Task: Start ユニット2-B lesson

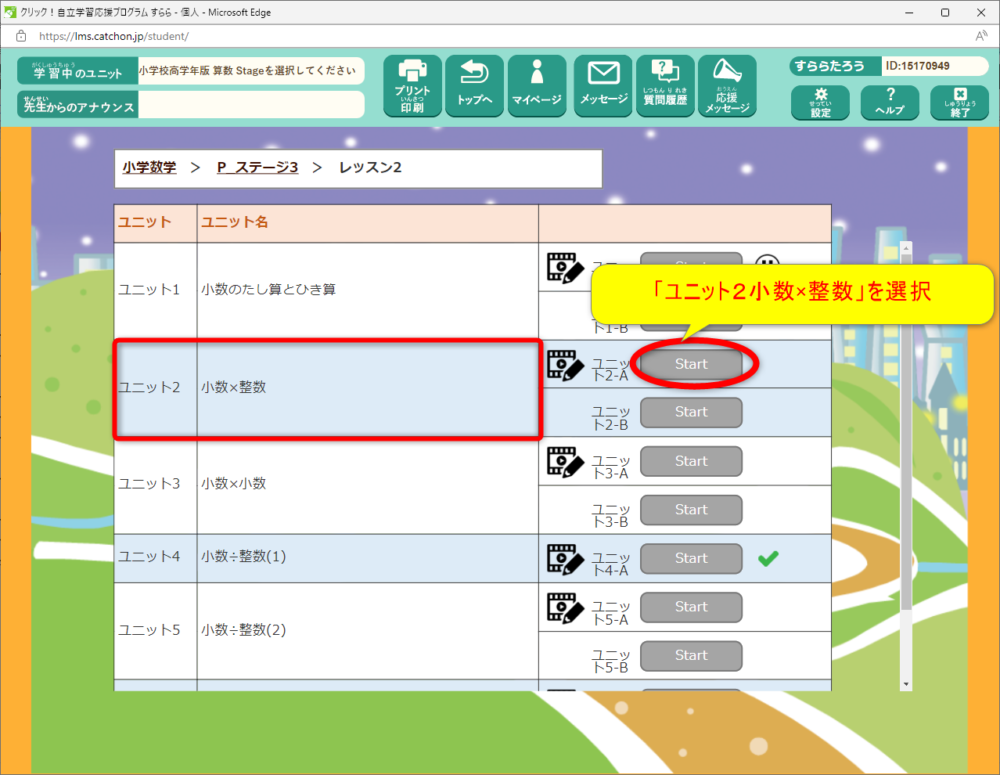Action: pos(691,413)
